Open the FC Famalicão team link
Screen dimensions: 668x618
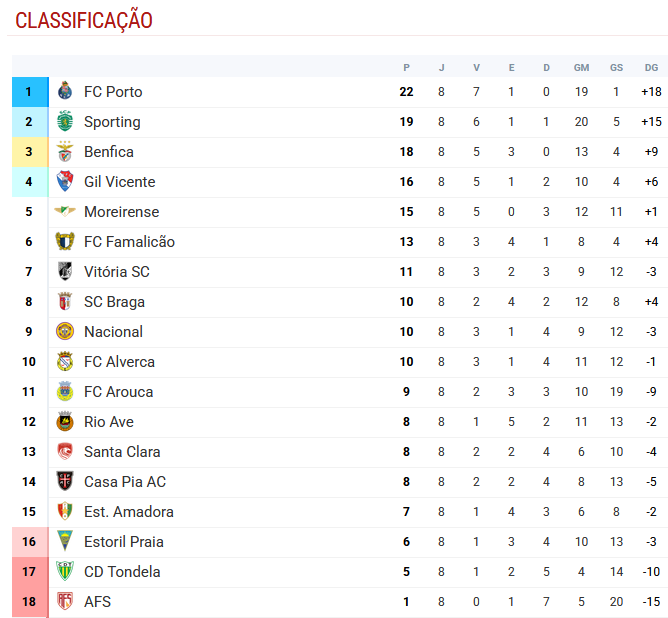point(129,242)
